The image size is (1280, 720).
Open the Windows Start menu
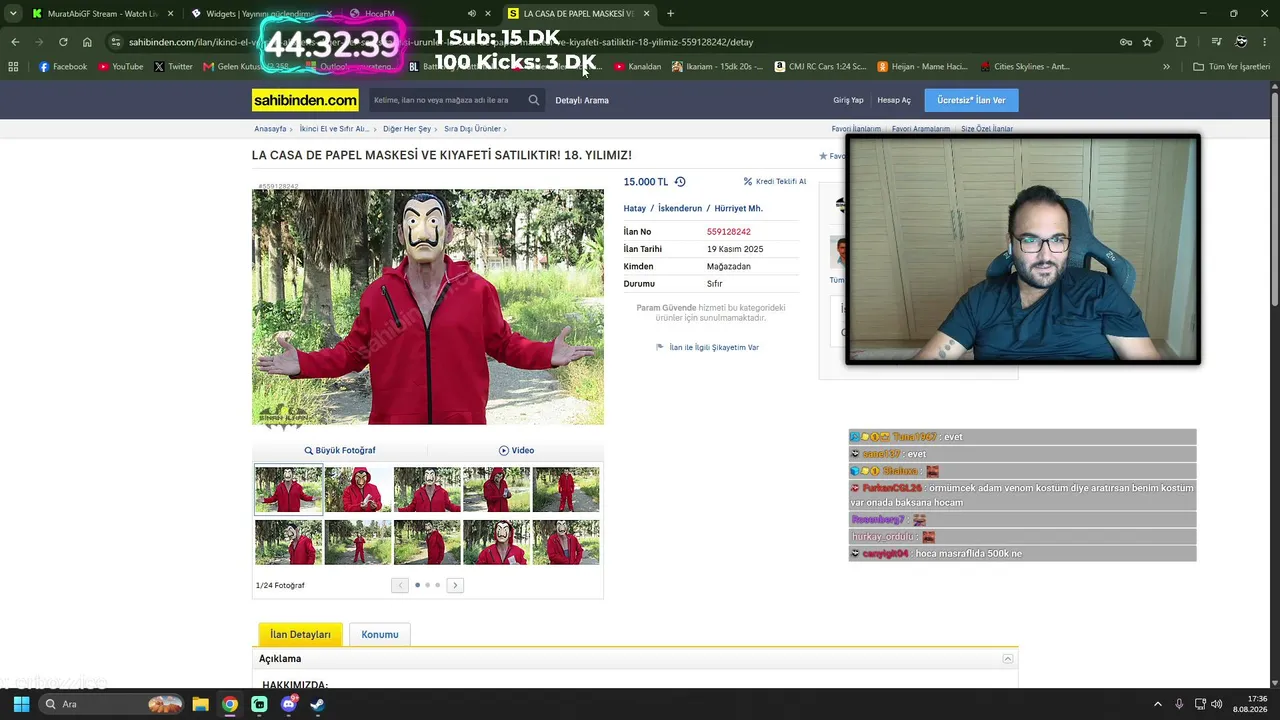[x=21, y=704]
